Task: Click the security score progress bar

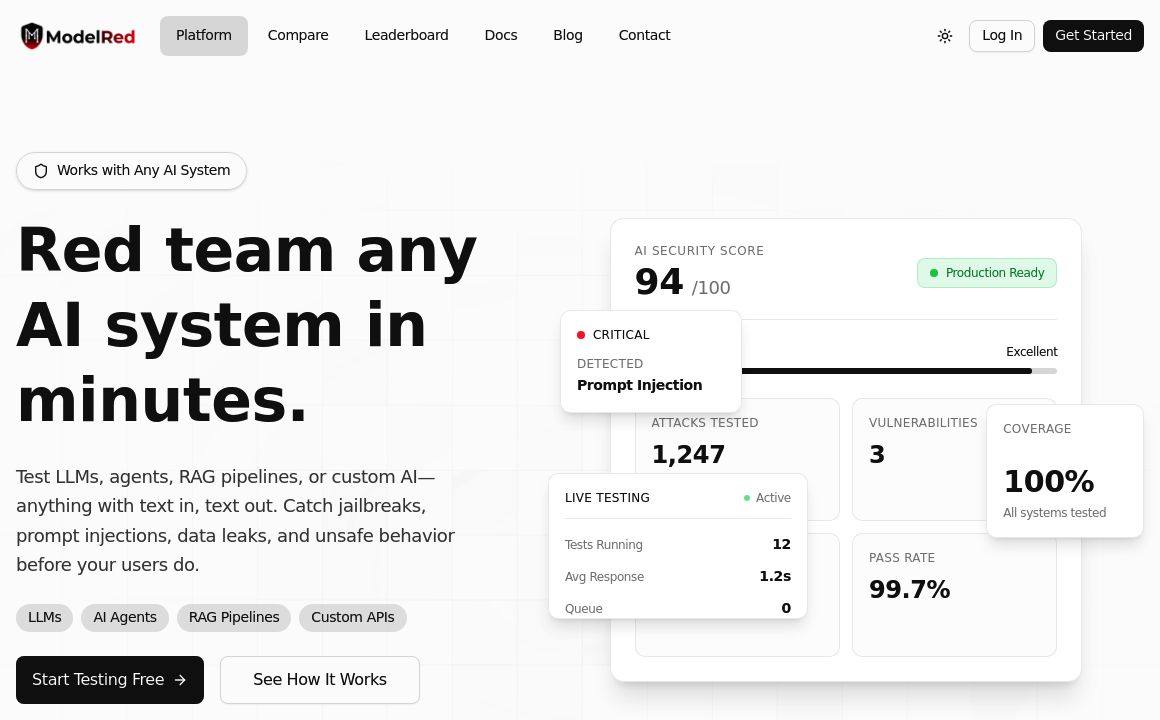Action: [890, 371]
